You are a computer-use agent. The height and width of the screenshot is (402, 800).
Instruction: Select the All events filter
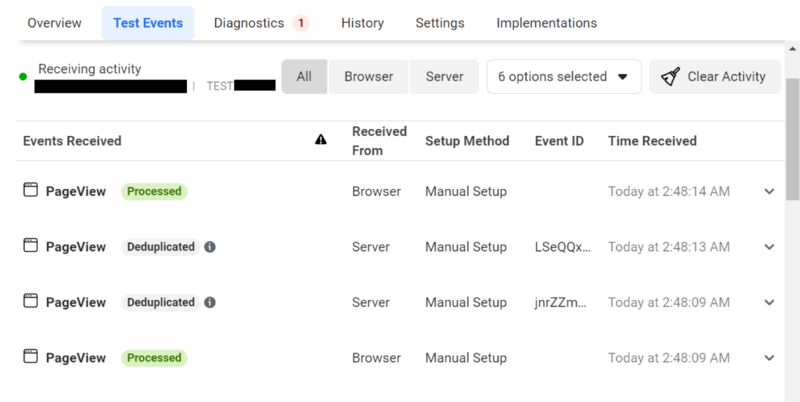(x=304, y=77)
